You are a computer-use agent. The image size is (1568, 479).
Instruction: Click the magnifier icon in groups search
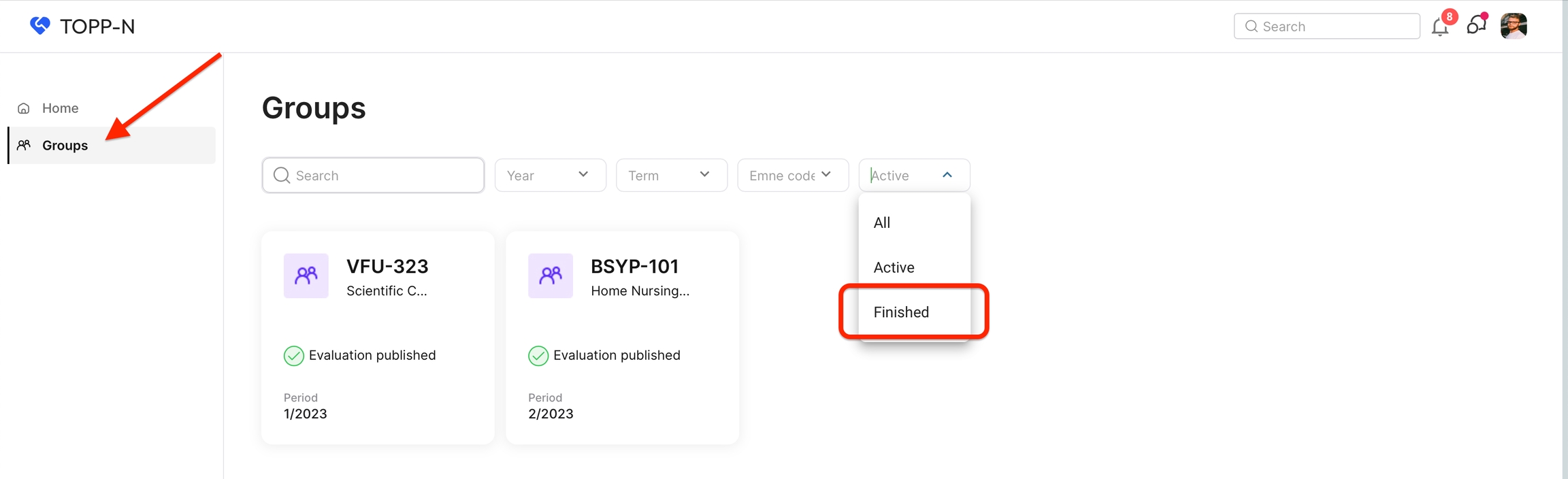(282, 176)
